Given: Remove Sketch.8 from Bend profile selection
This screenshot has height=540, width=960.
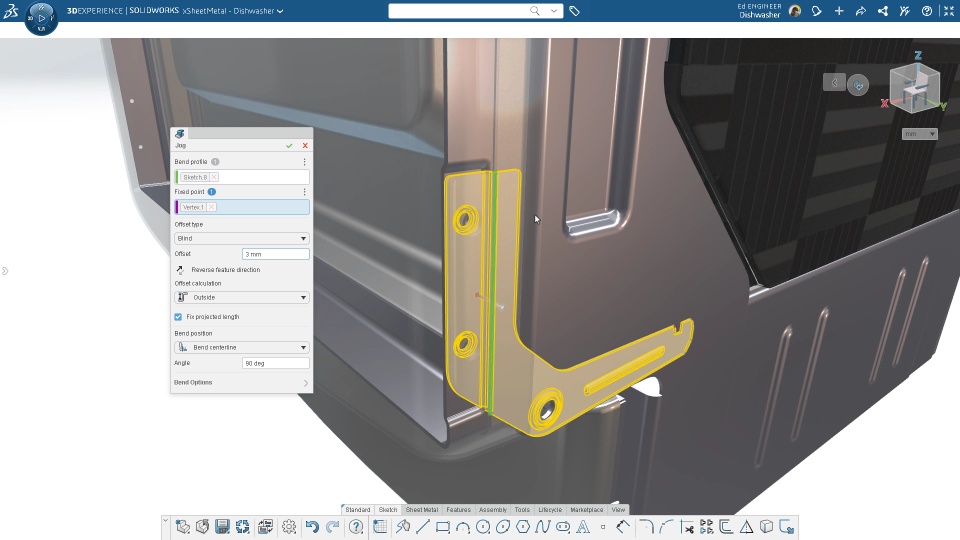Looking at the screenshot, I should [x=214, y=177].
